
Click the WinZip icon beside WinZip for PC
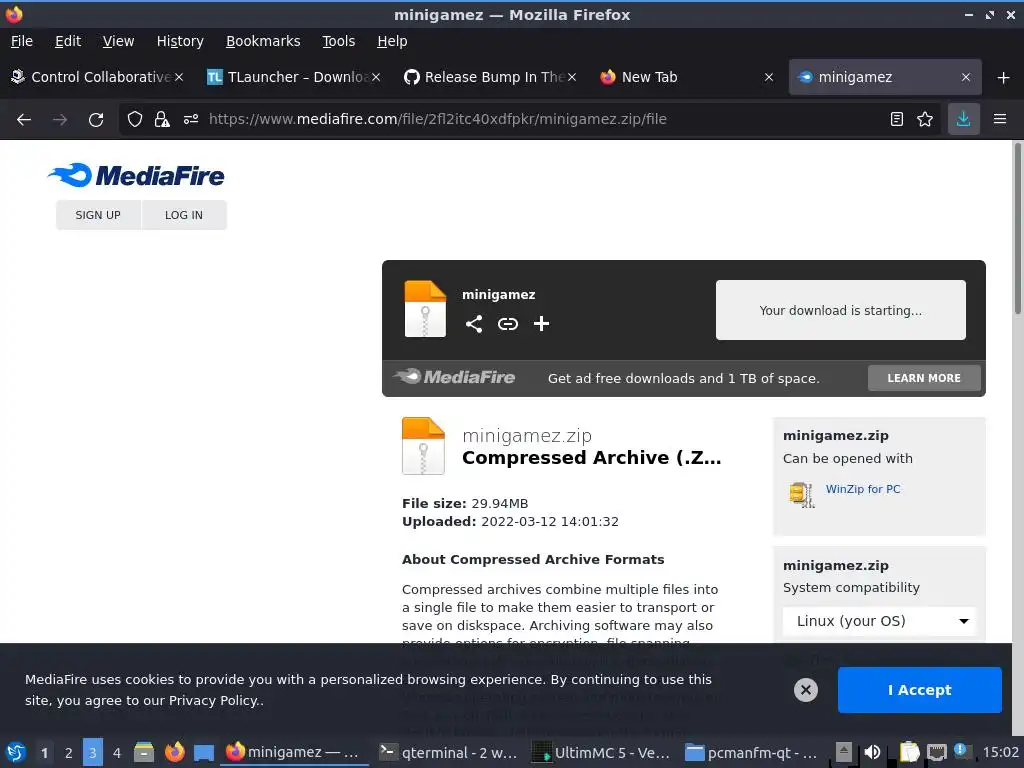tap(802, 494)
